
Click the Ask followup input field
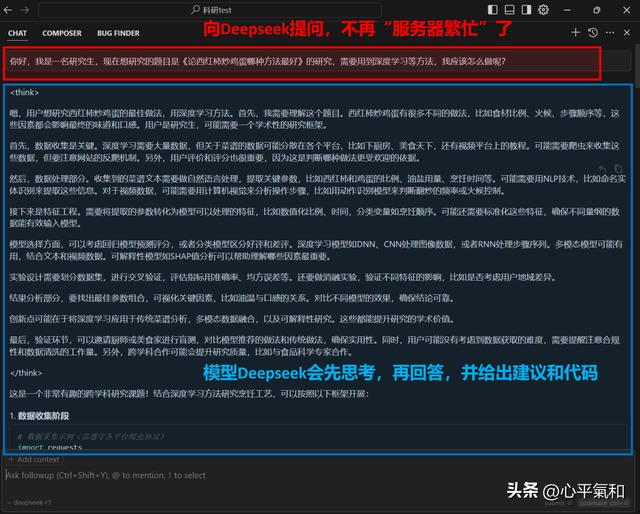pyautogui.click(x=250, y=475)
